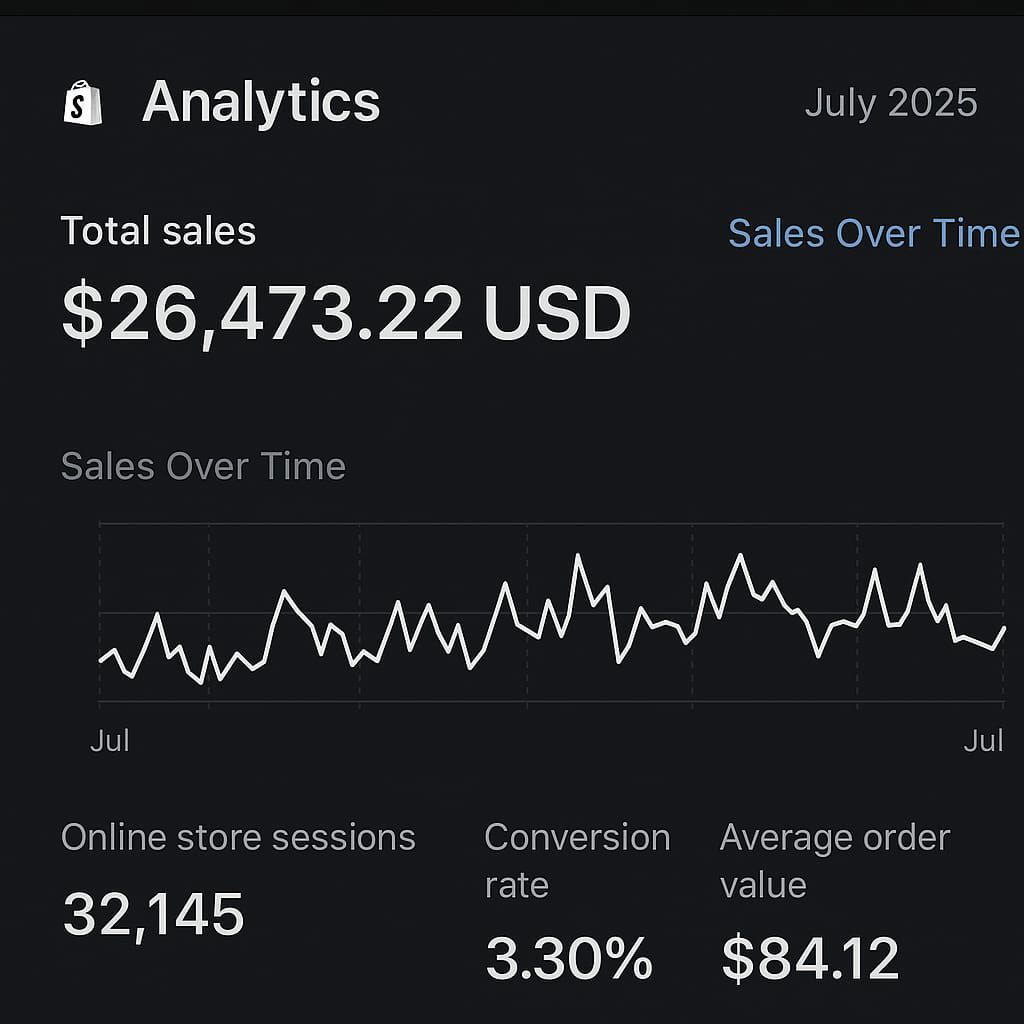Open the Online store sessions metric label
The height and width of the screenshot is (1024, 1024).
pos(238,837)
